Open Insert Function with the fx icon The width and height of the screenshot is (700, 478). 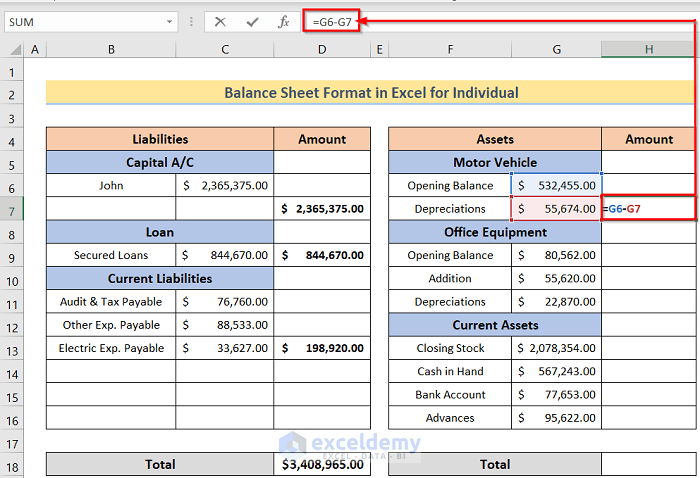[283, 21]
